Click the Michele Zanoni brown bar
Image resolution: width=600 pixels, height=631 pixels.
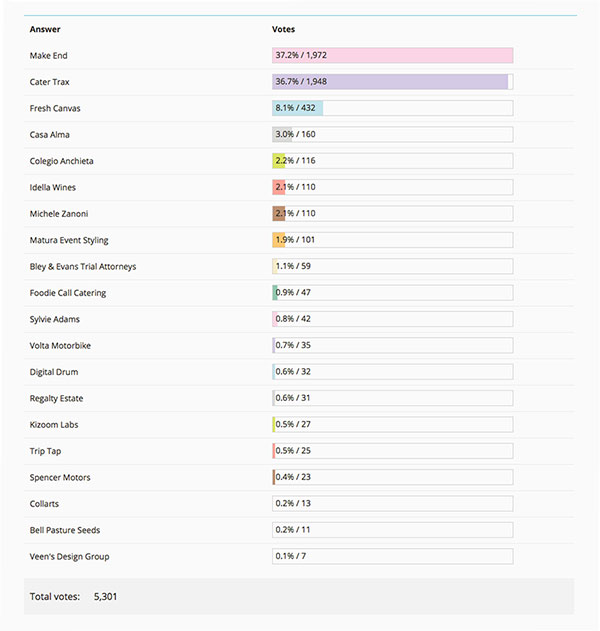coord(278,214)
